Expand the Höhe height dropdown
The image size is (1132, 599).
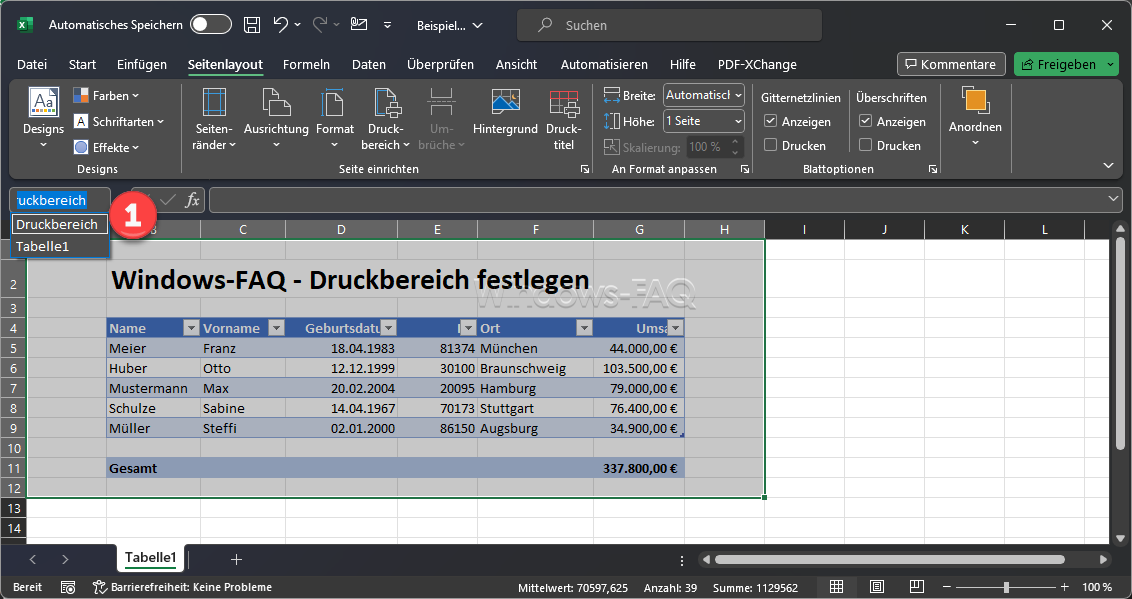[737, 121]
